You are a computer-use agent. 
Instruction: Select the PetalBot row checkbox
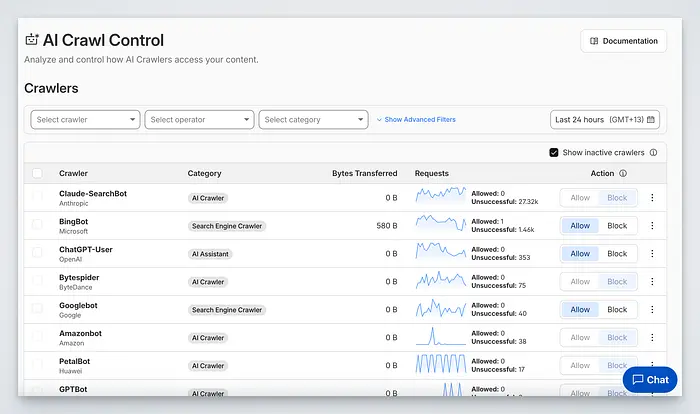tap(38, 364)
